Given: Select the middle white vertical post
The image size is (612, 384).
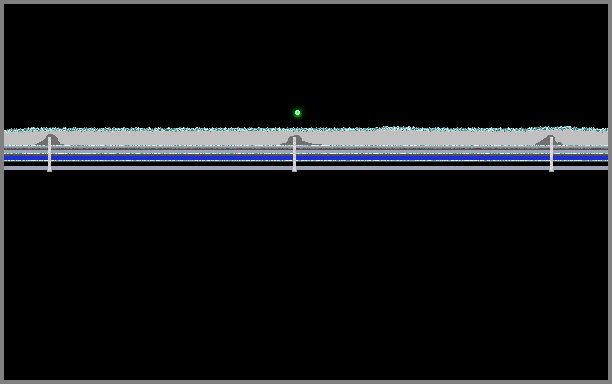Looking at the screenshot, I should click(295, 154).
